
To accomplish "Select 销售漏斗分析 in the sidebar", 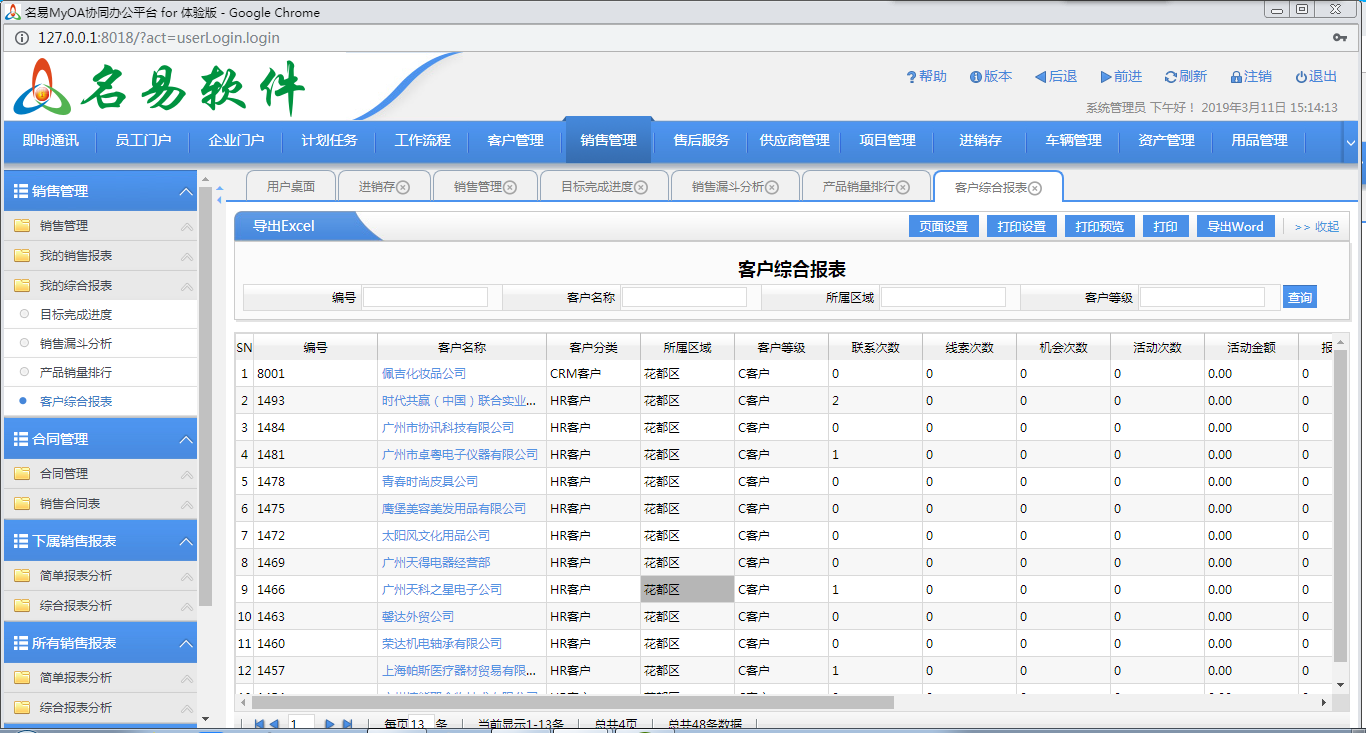I will point(76,343).
